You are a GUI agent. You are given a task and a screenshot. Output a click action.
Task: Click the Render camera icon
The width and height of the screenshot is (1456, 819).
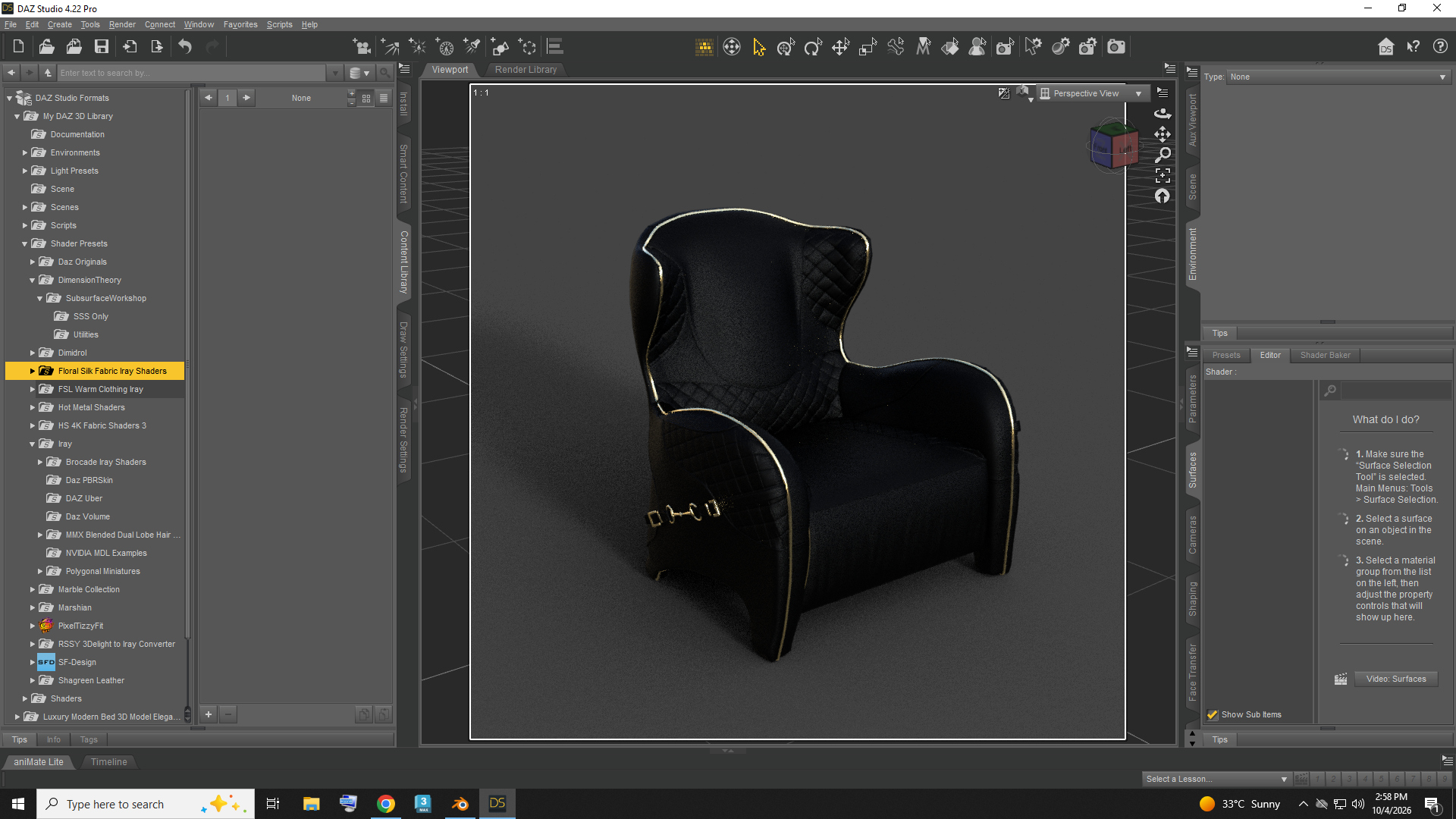[1116, 47]
